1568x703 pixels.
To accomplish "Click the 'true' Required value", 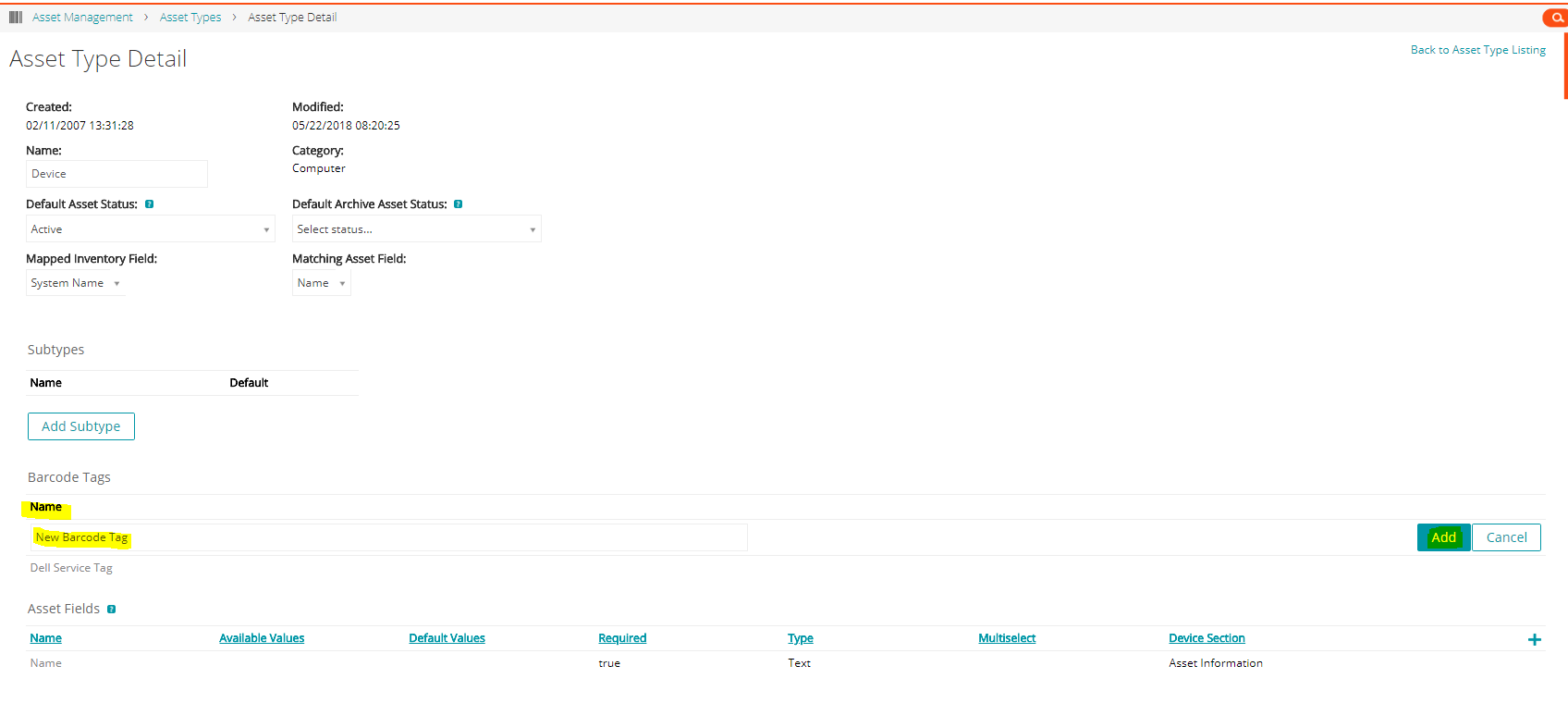I will 609,663.
